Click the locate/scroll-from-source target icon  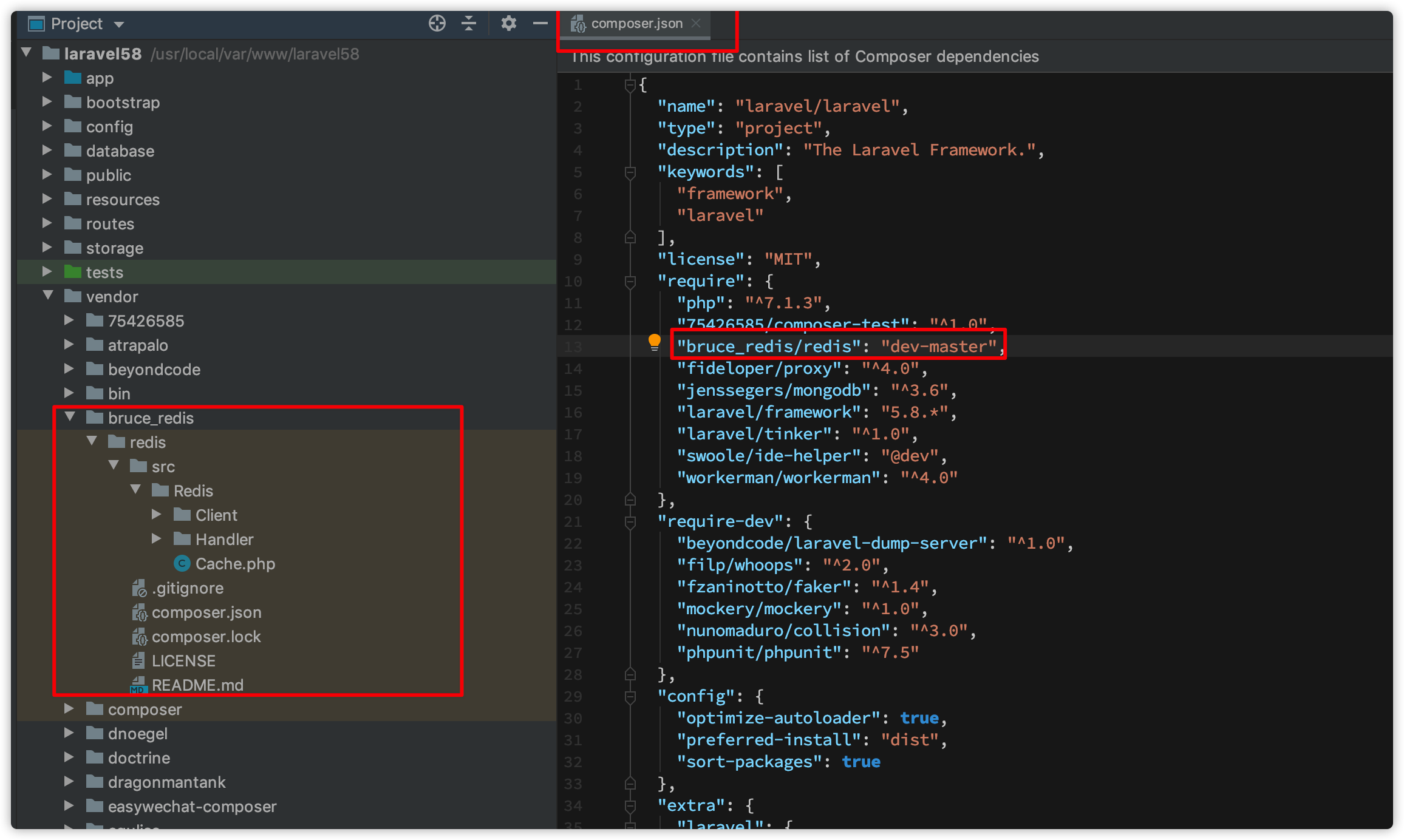(x=437, y=24)
